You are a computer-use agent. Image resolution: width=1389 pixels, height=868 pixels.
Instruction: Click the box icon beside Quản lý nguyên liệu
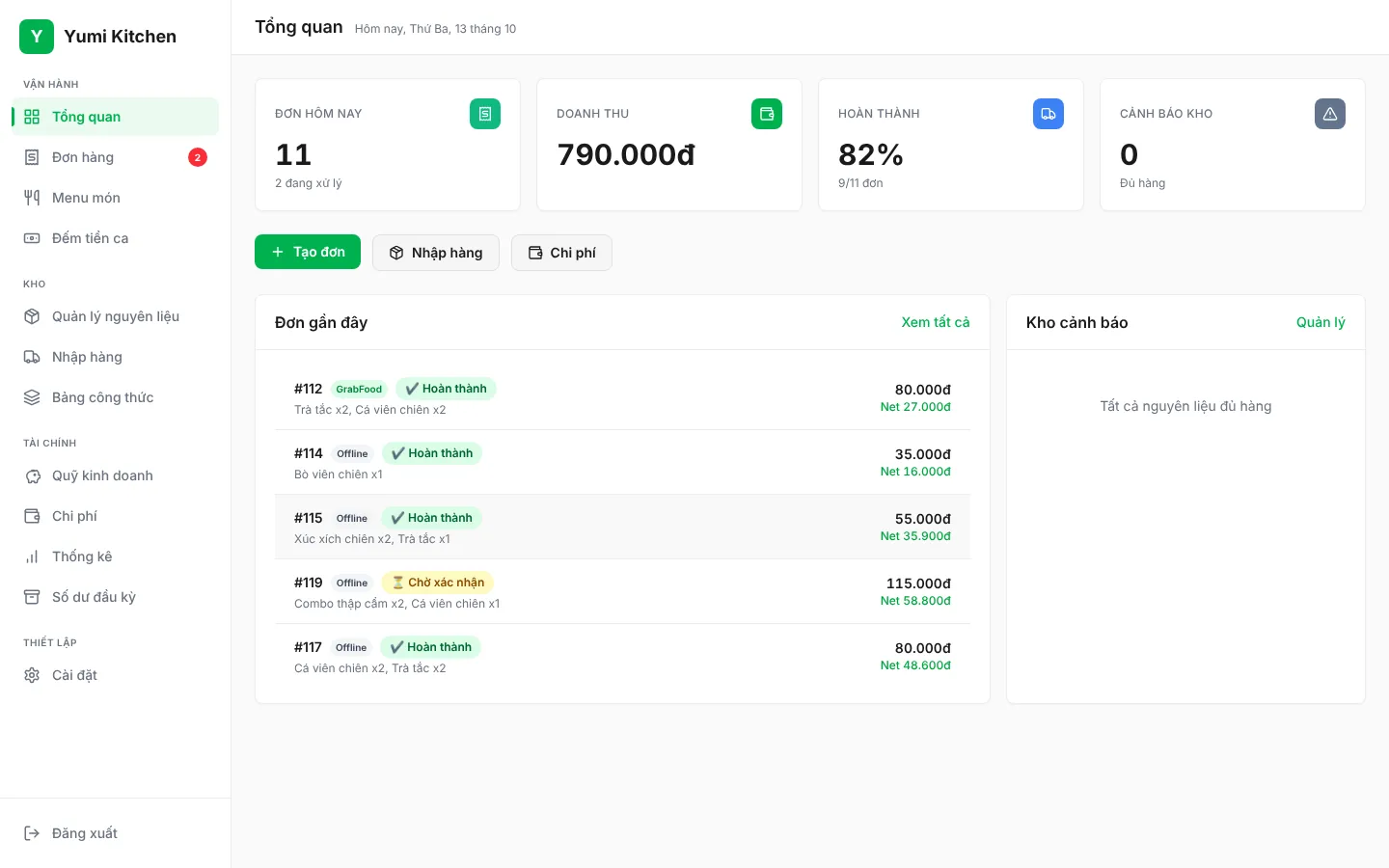point(32,316)
